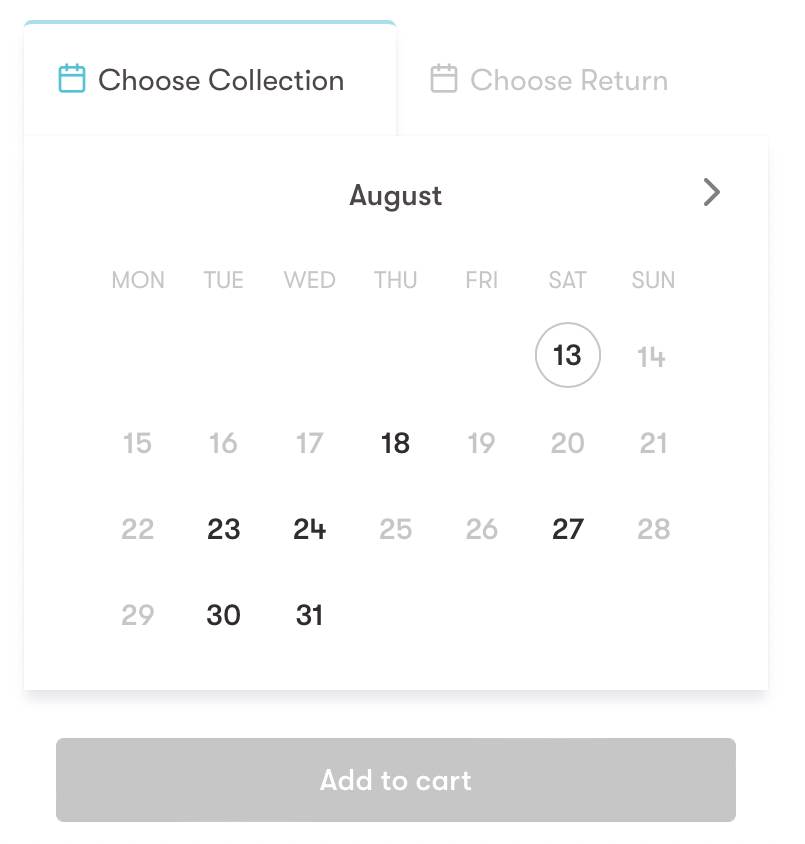Viewport: 805px width, 844px height.
Task: Pick date 30 in the calendar
Action: 223,615
